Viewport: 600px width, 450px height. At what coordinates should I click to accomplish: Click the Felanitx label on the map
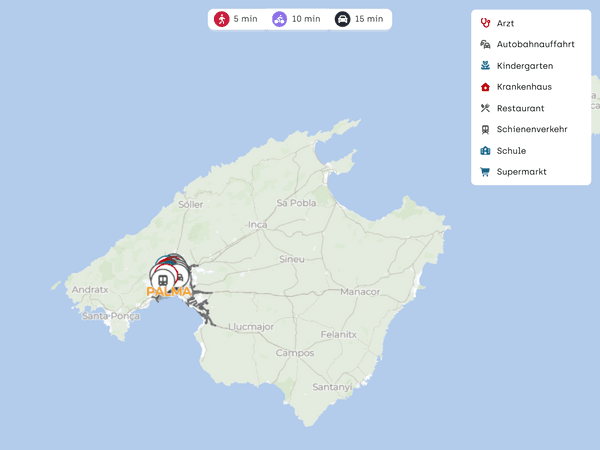(x=339, y=334)
